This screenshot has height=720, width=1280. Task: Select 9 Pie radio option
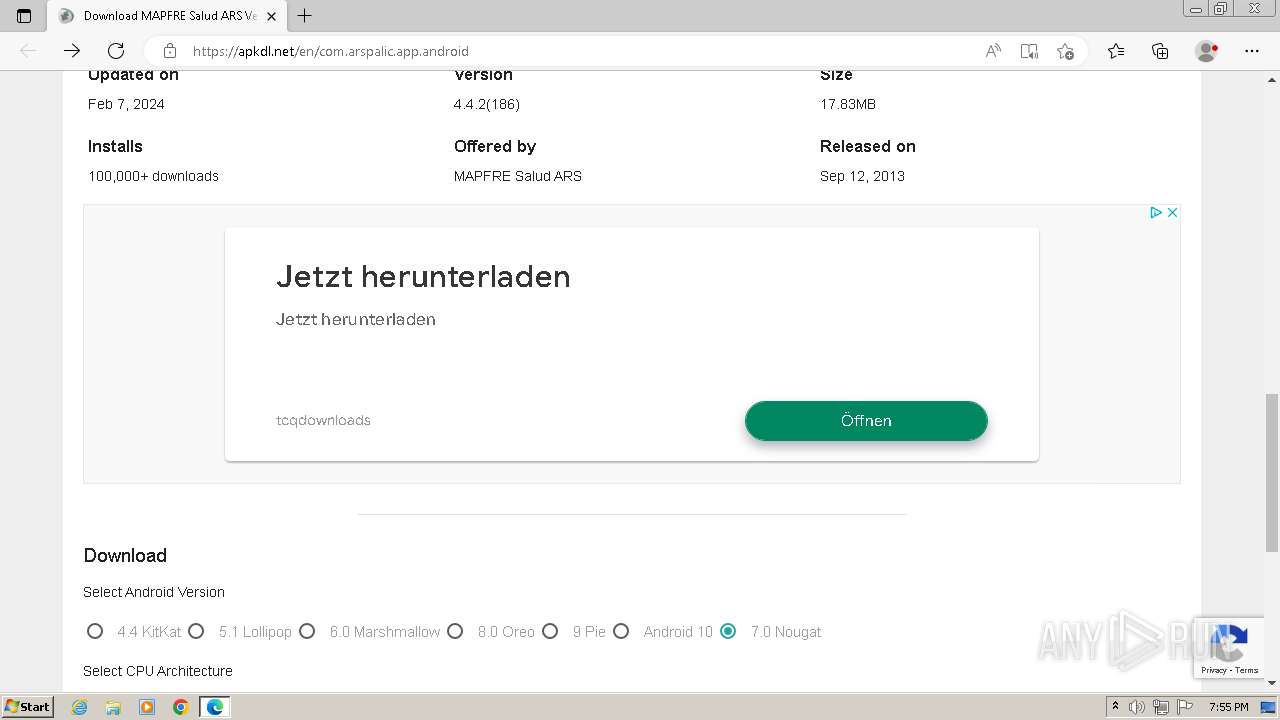coord(550,631)
